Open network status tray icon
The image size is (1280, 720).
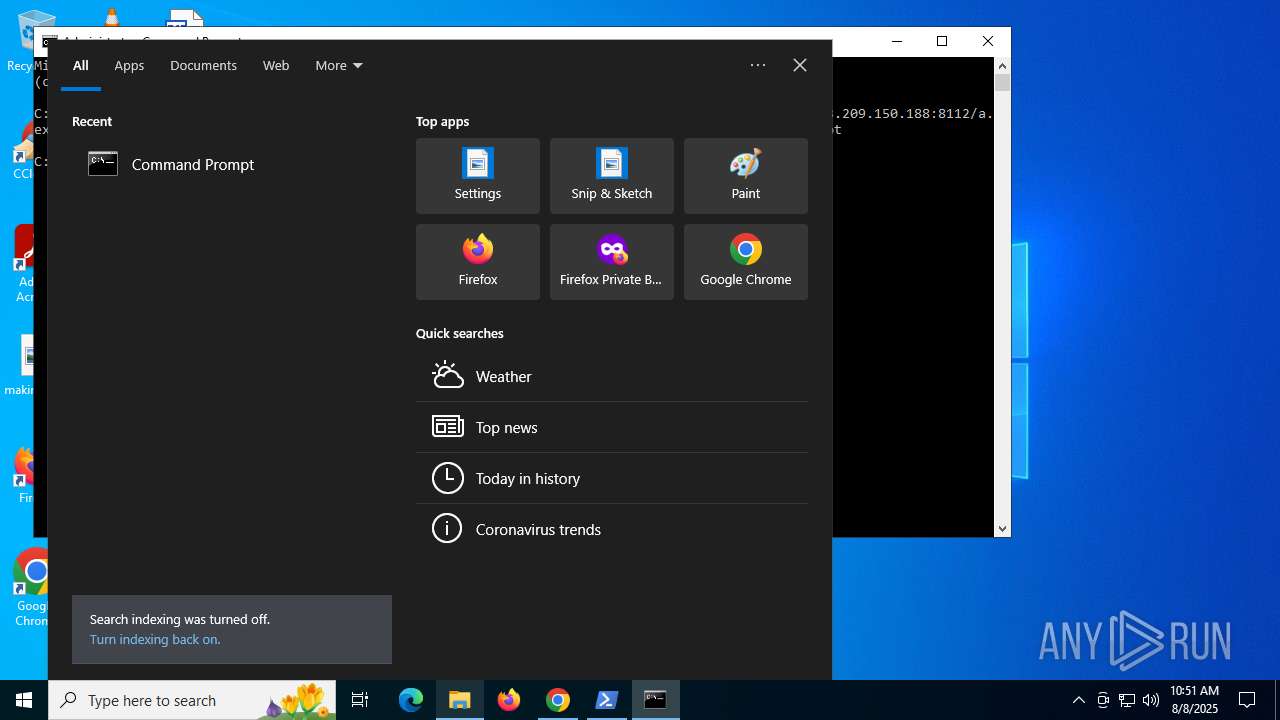(x=1127, y=700)
